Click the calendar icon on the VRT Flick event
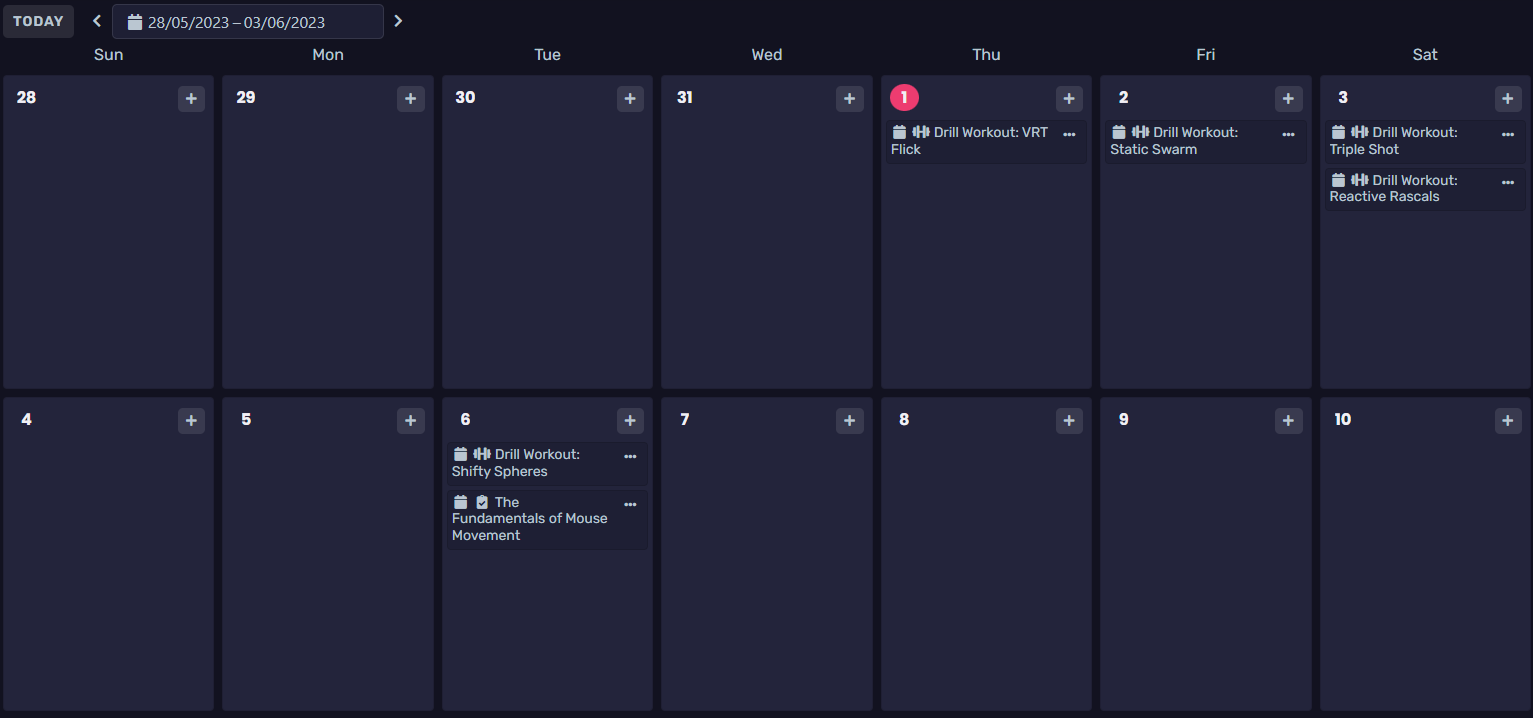Image resolution: width=1533 pixels, height=718 pixels. pos(898,131)
